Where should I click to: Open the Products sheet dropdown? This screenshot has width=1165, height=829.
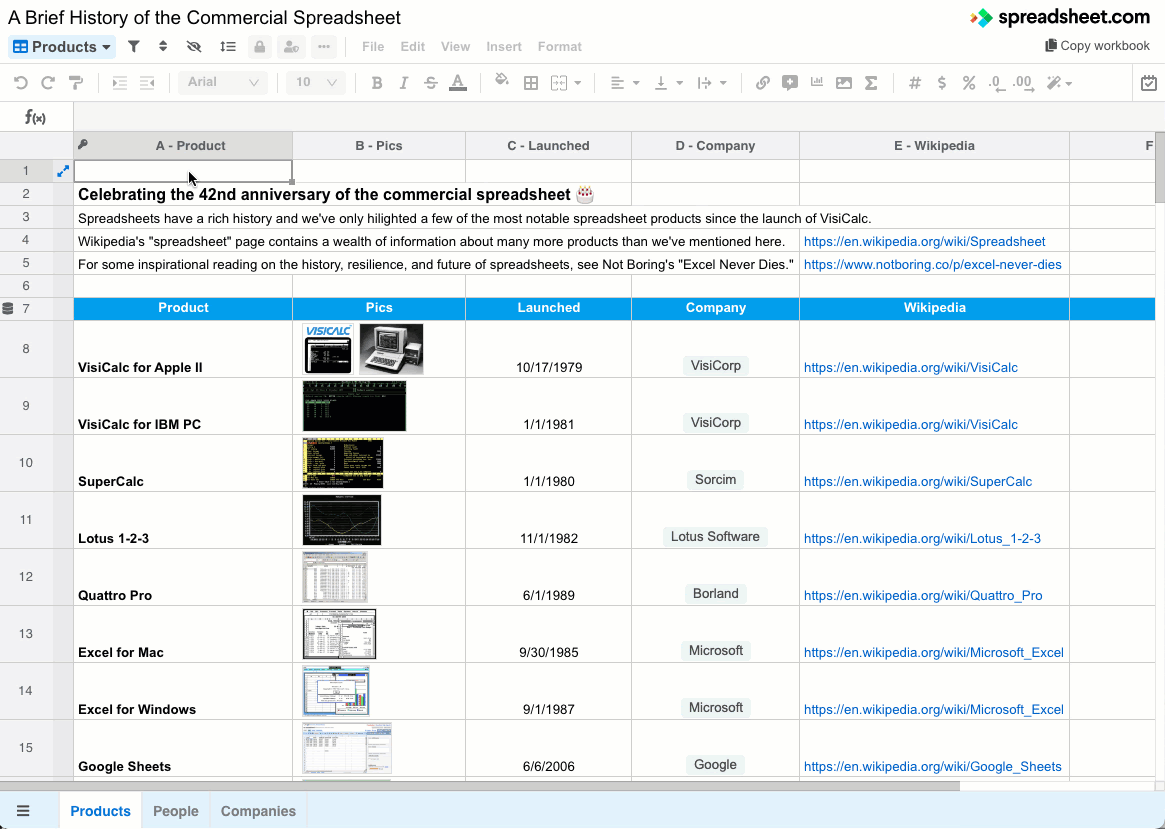tap(61, 46)
